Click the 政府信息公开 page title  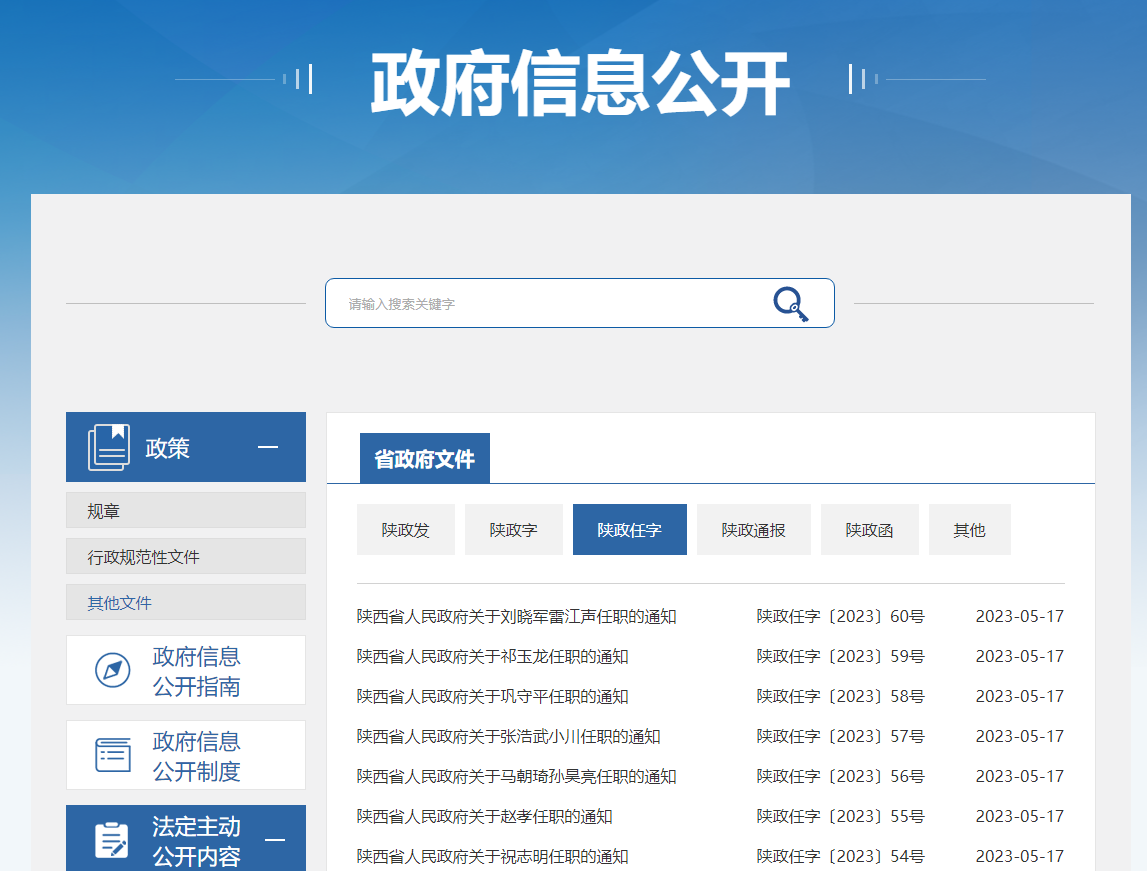pyautogui.click(x=580, y=83)
